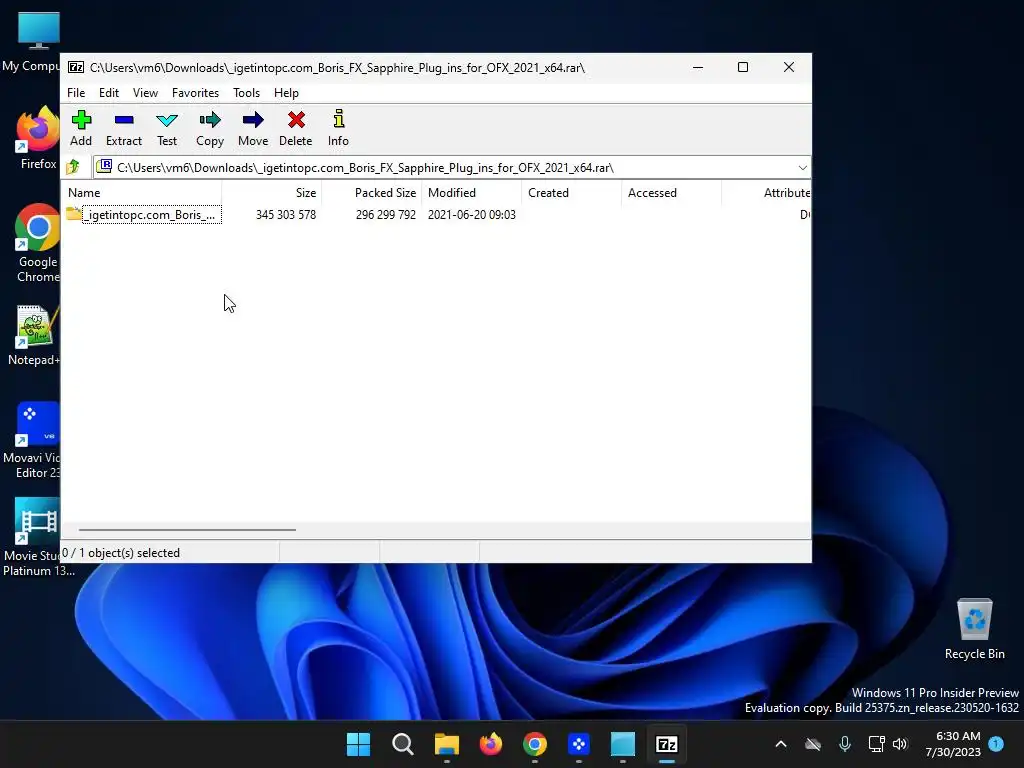Sort by Name column header
This screenshot has height=768, width=1024.
click(x=141, y=193)
